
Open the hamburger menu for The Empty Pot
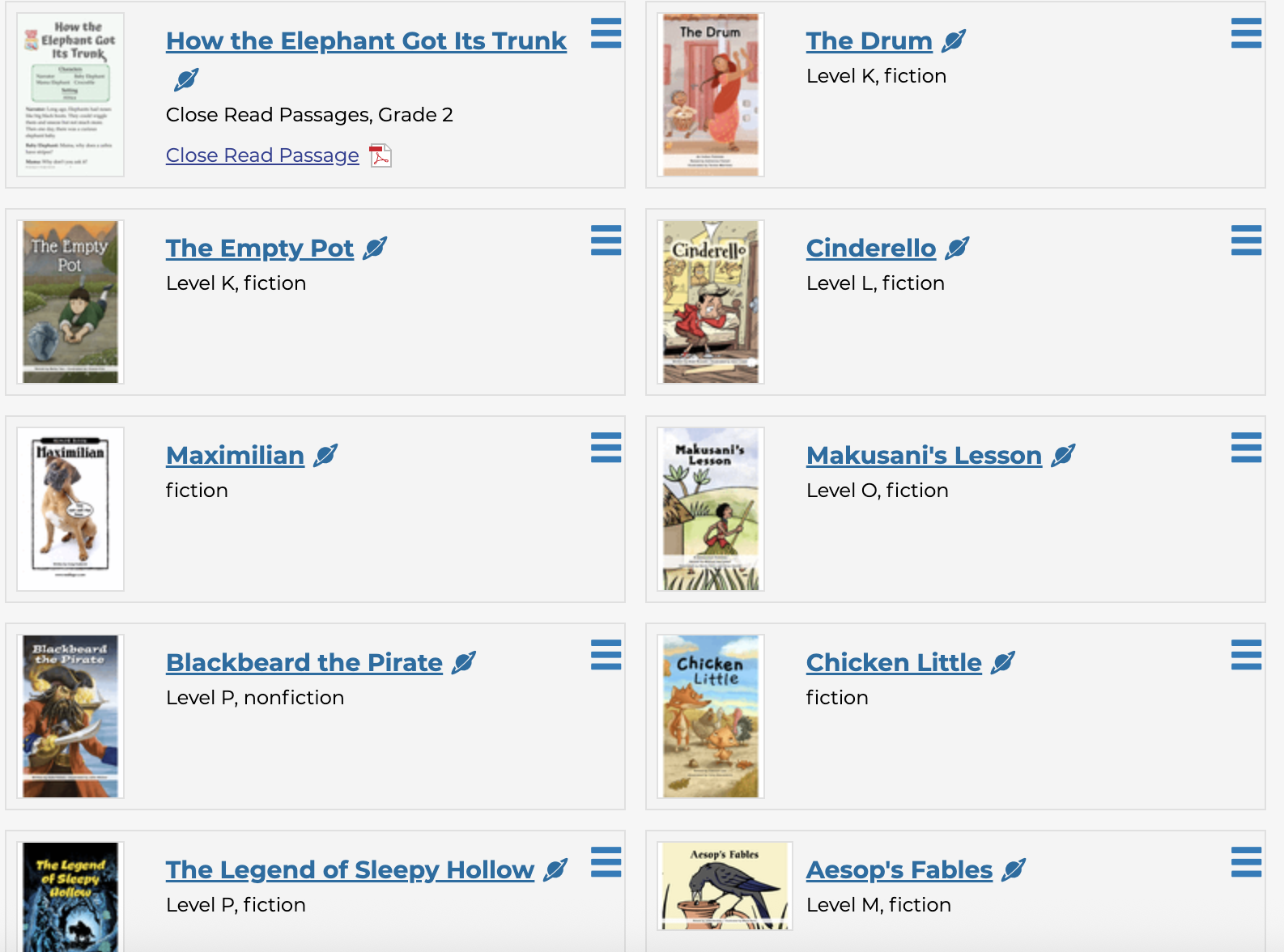pyautogui.click(x=606, y=240)
